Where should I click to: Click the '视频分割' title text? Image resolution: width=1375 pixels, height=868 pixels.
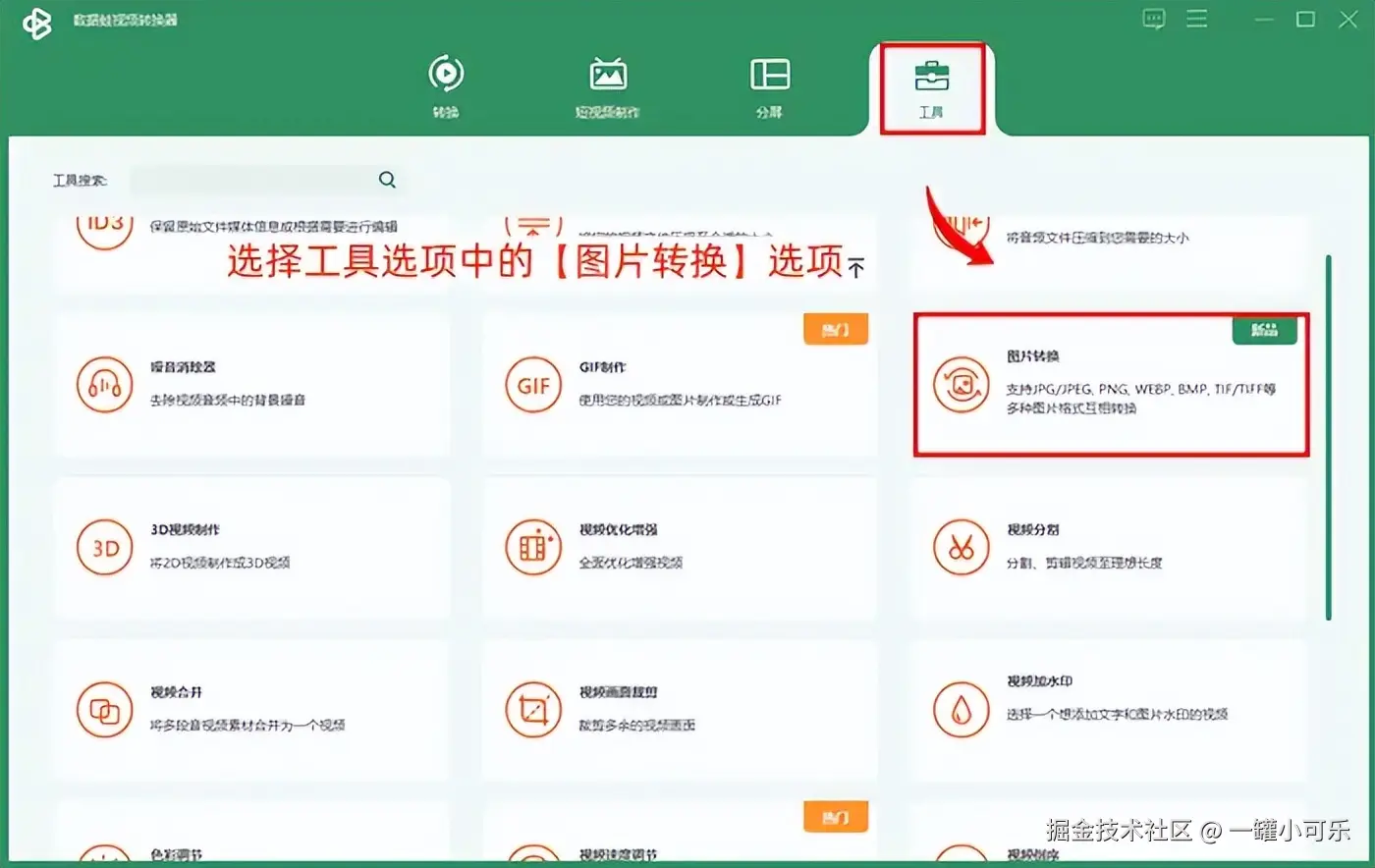pos(1032,529)
